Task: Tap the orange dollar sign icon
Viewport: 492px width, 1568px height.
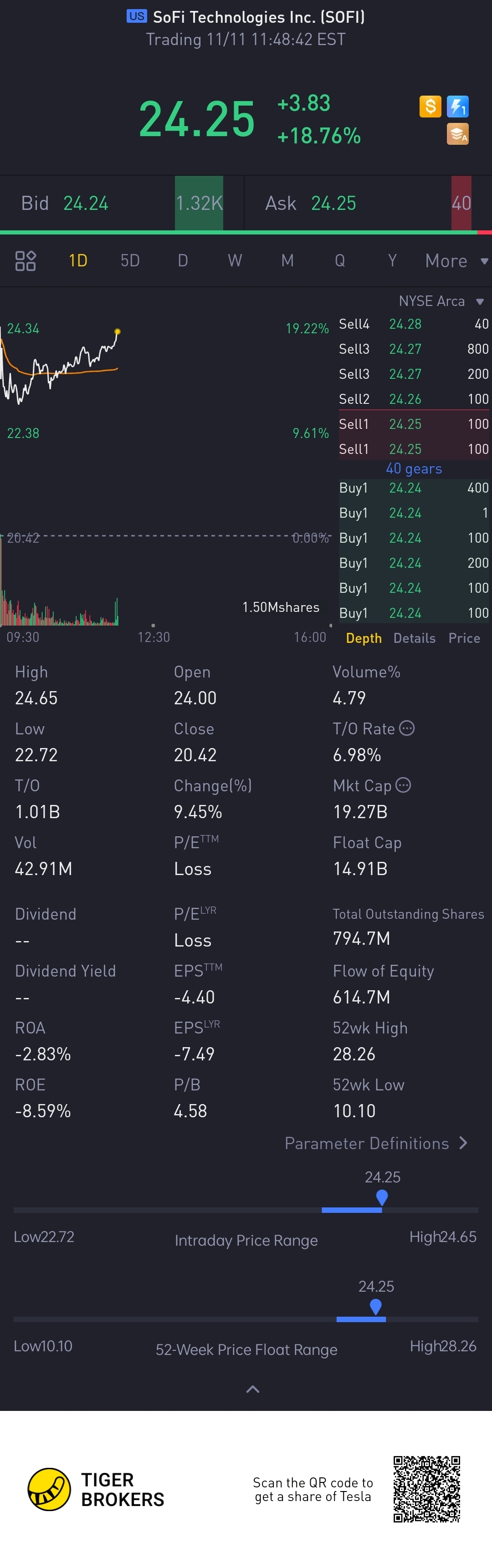Action: pos(430,107)
